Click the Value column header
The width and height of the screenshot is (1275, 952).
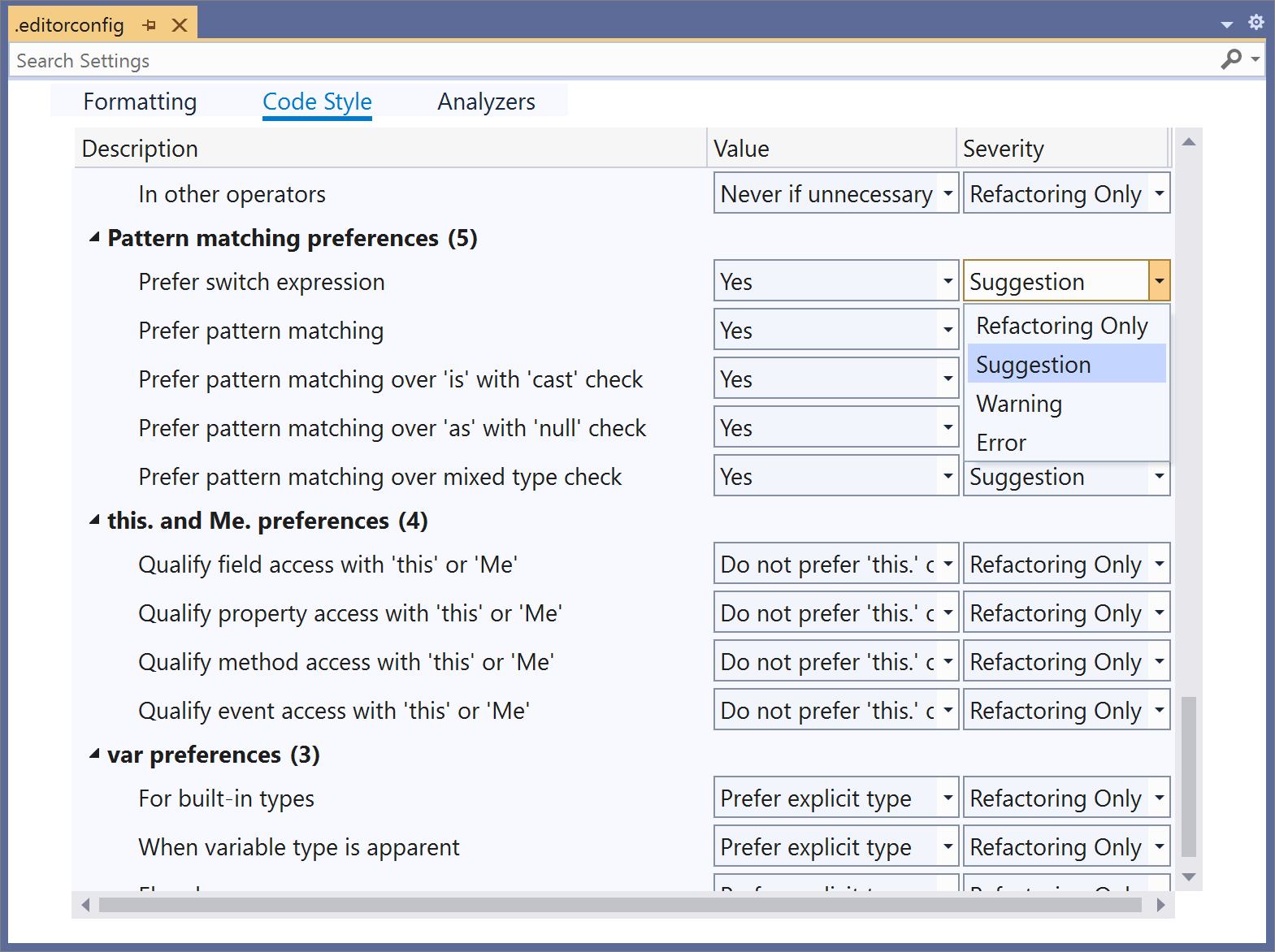tap(832, 148)
